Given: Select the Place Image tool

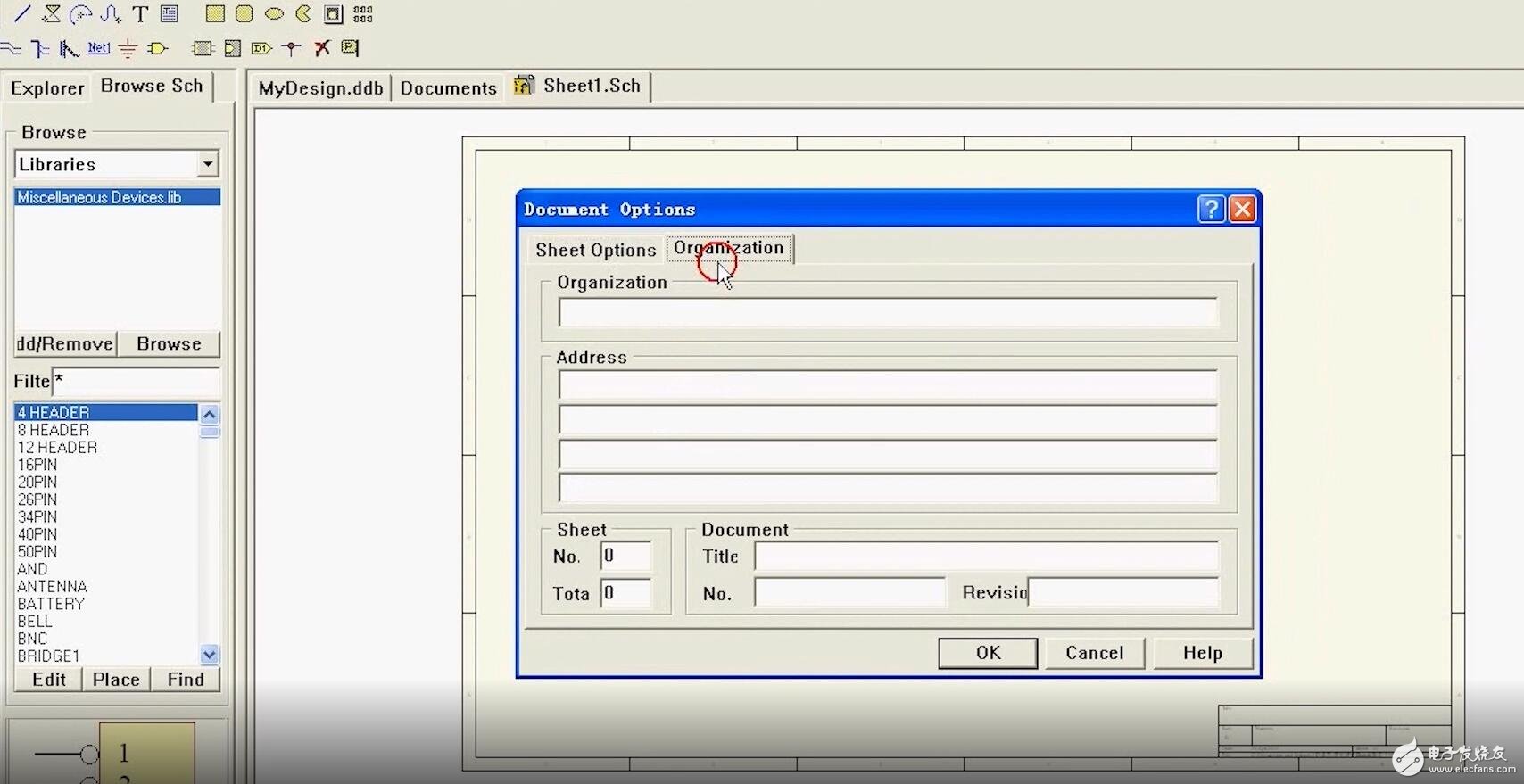Looking at the screenshot, I should (x=333, y=13).
